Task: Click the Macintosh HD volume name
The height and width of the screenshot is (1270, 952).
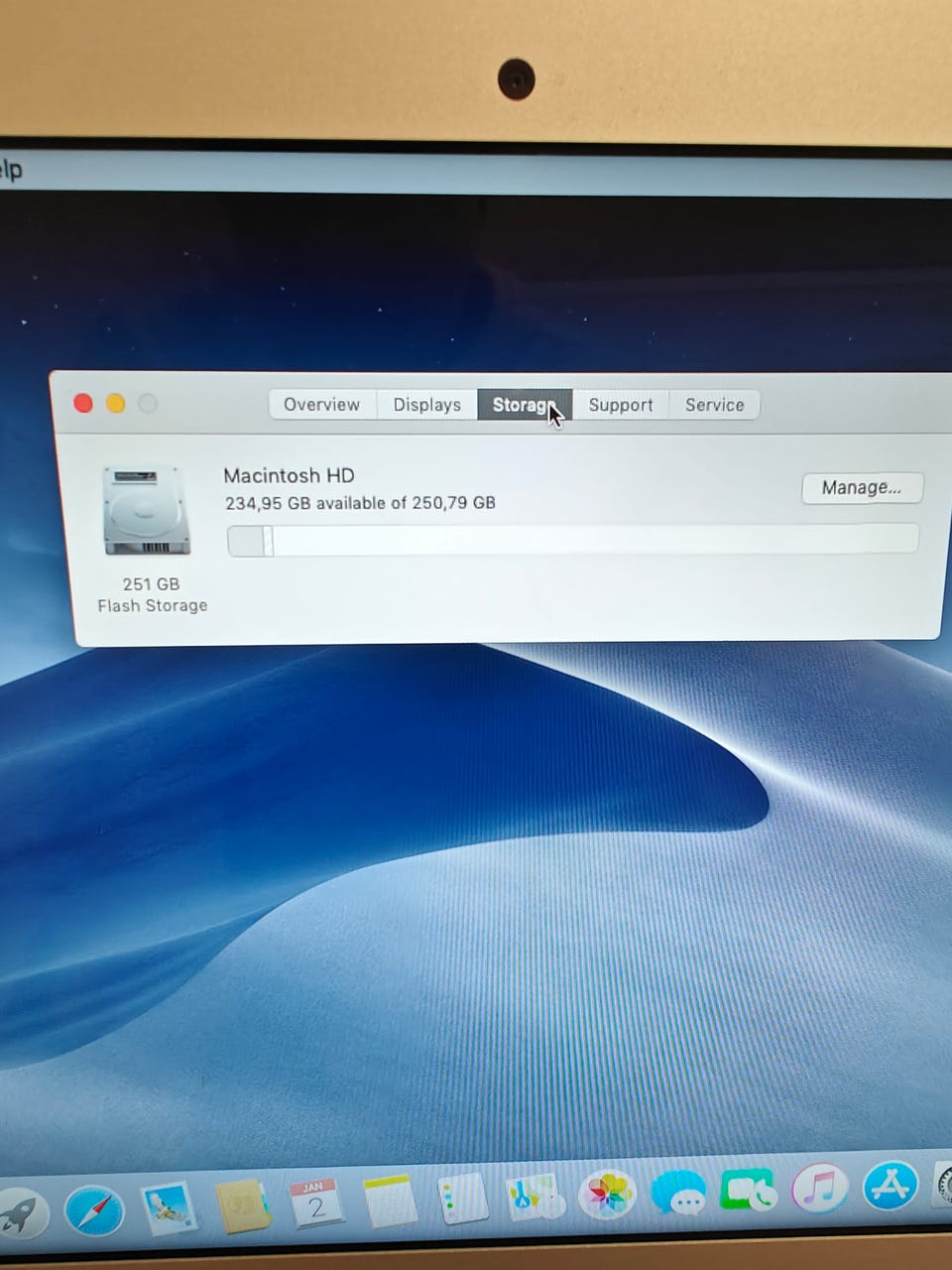Action: coord(289,475)
